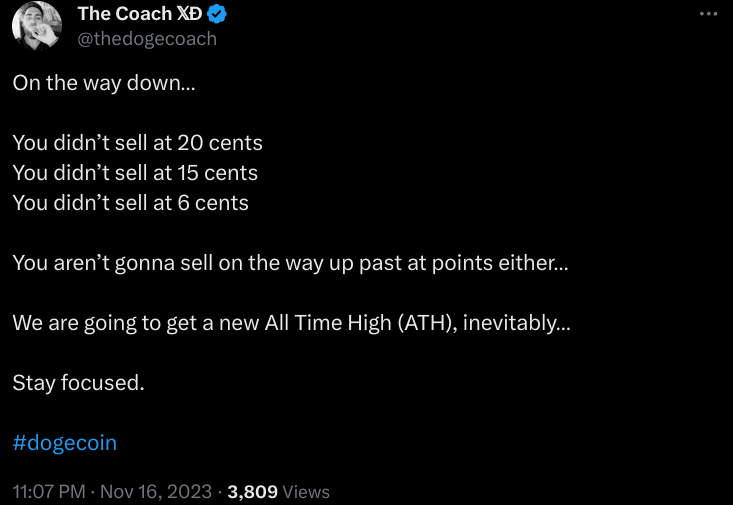The width and height of the screenshot is (733, 505).
Task: Click the "Stay focused." line
Action: click(79, 382)
